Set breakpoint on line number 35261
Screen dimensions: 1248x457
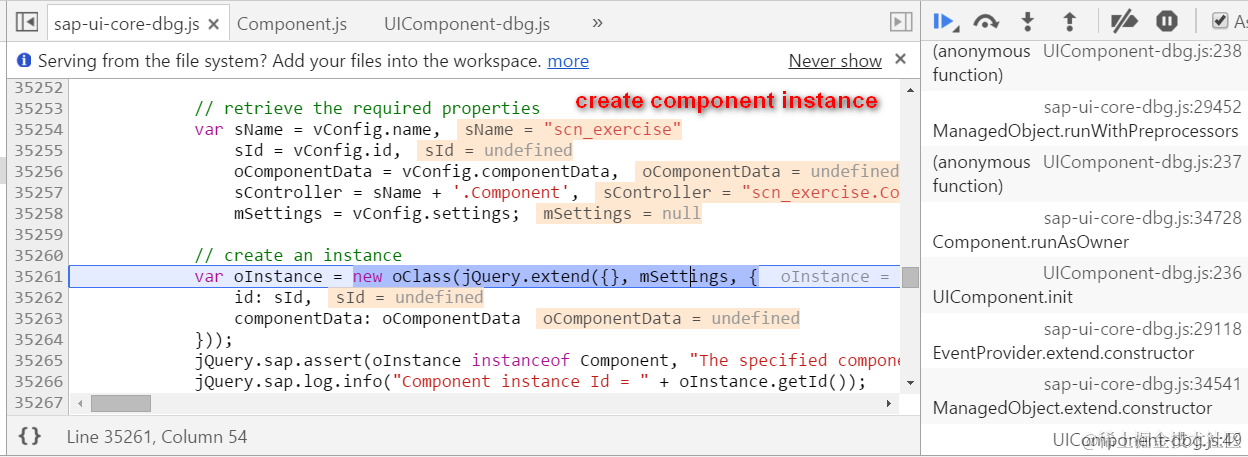coord(40,276)
